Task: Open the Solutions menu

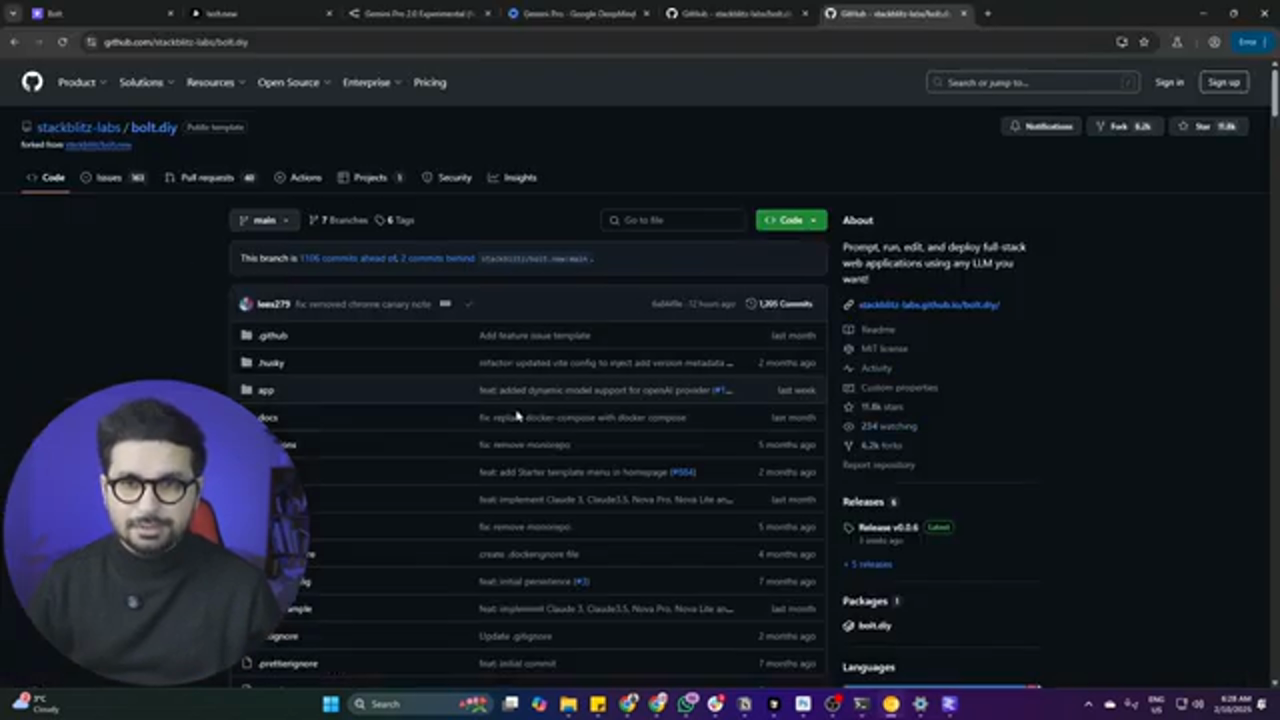Action: 146,82
